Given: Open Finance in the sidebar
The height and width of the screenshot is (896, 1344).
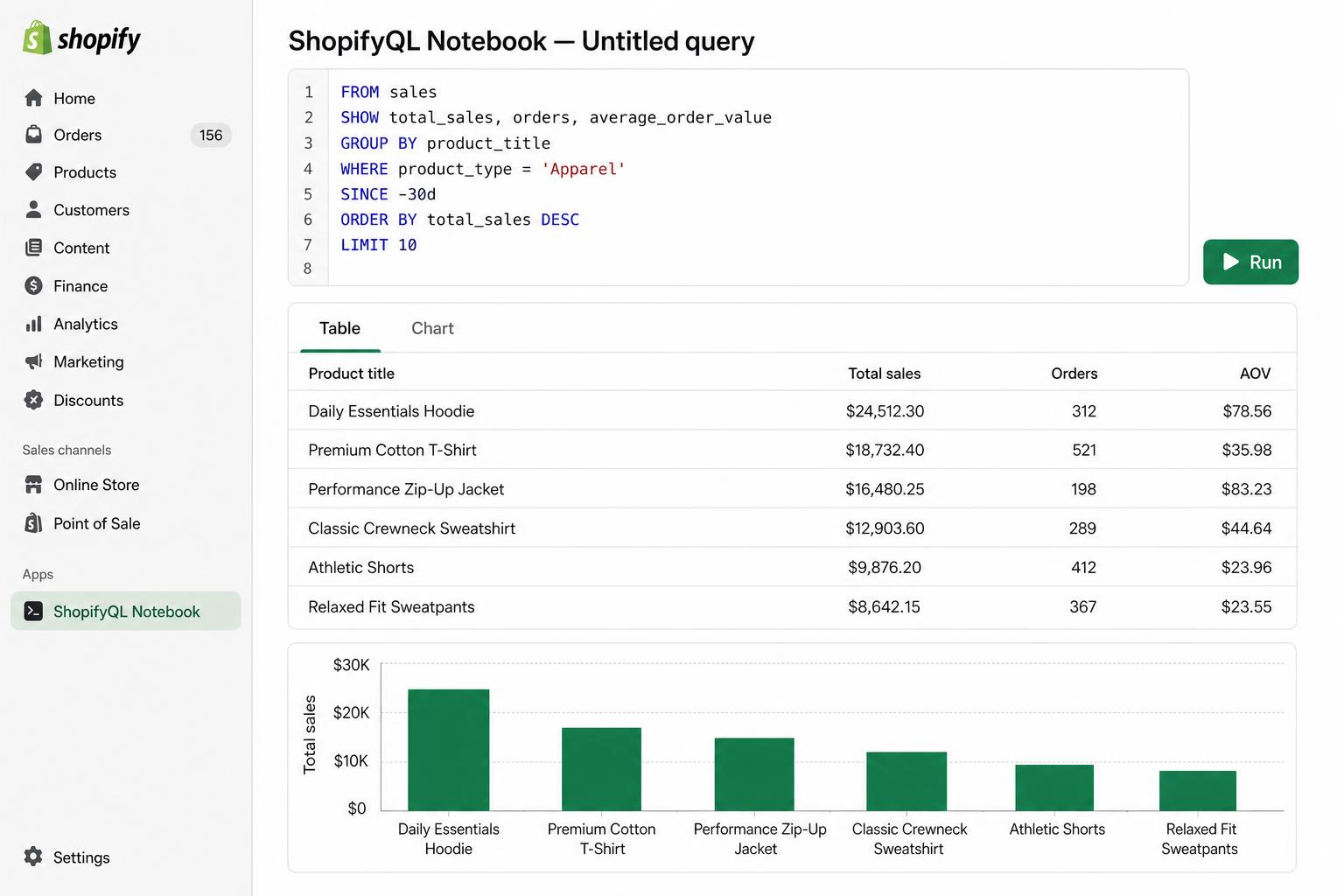Looking at the screenshot, I should tap(80, 286).
